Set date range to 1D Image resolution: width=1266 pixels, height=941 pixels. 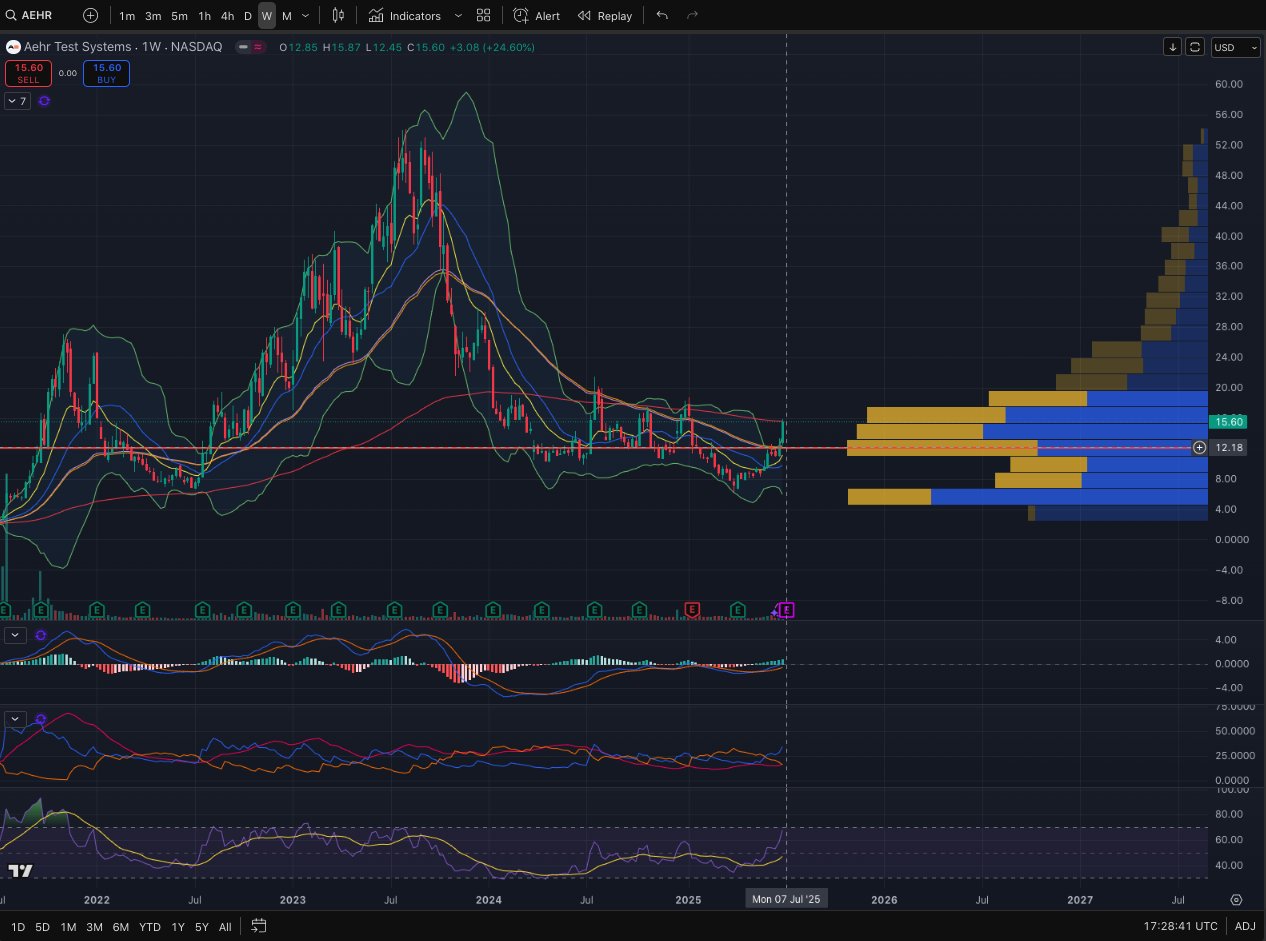pos(18,927)
